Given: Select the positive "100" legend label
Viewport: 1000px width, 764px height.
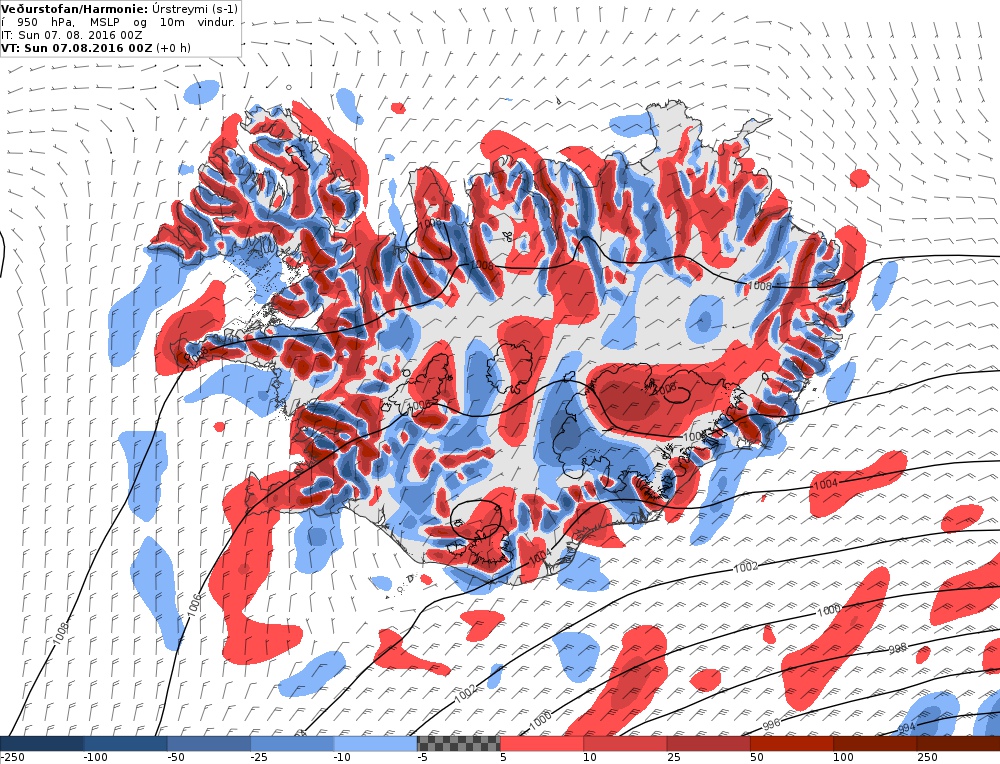Looking at the screenshot, I should pos(843,758).
